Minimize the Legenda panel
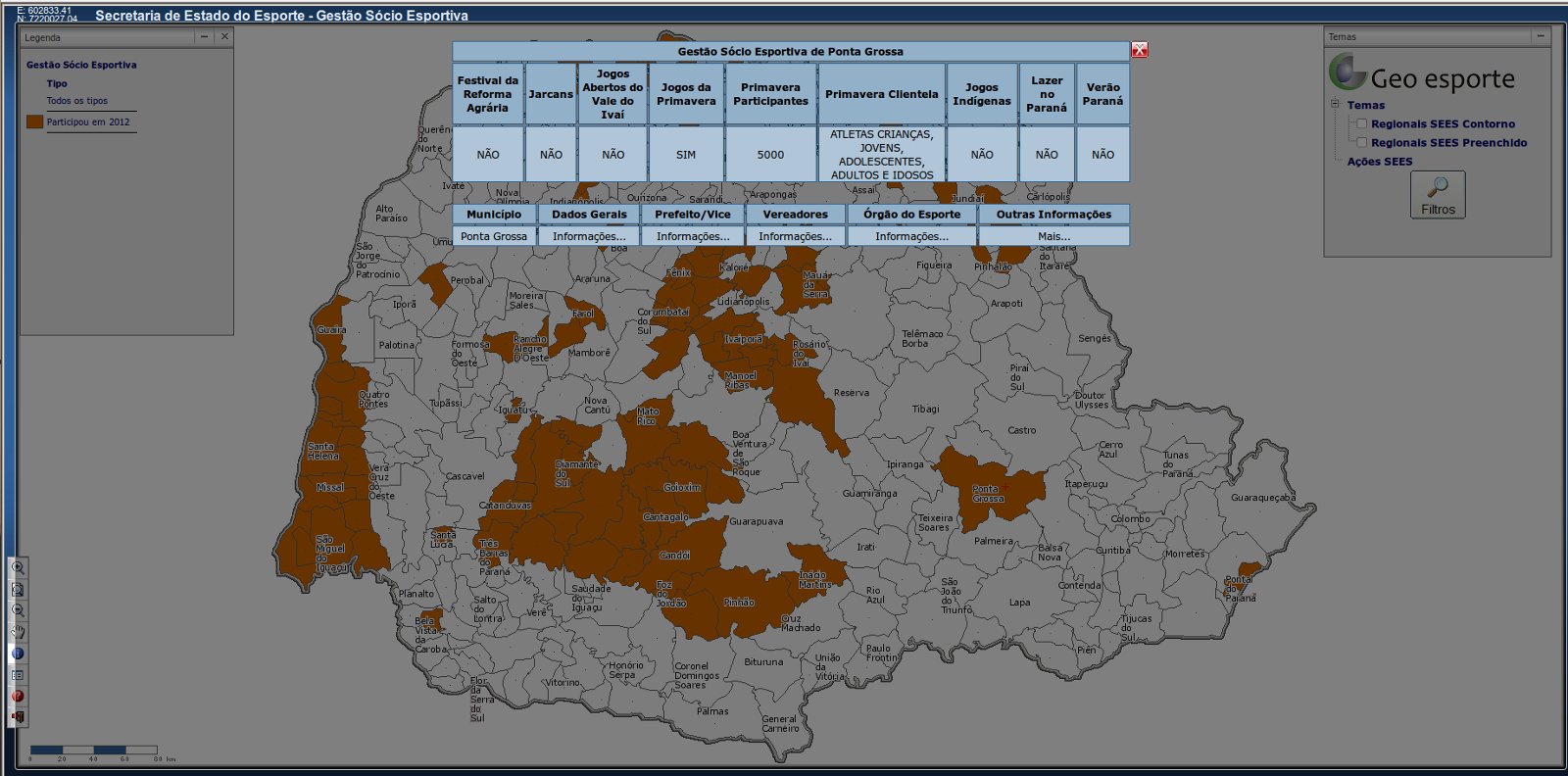 [204, 37]
